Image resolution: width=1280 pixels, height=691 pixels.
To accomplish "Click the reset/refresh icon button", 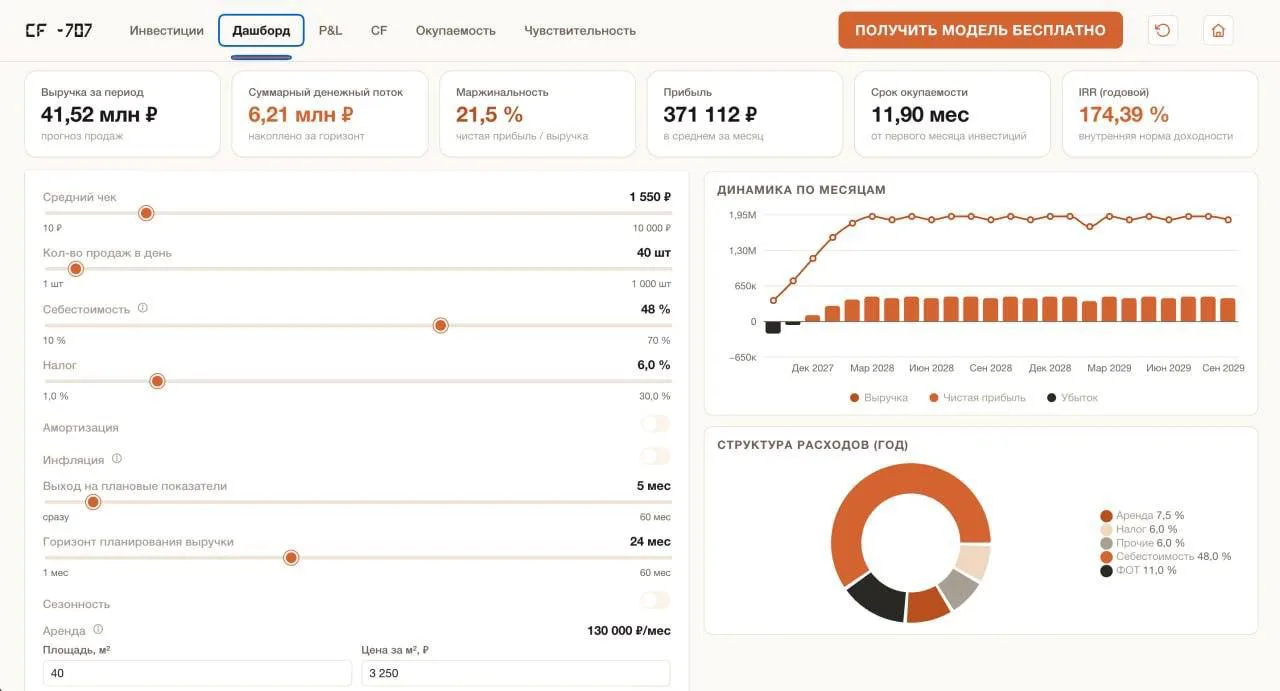I will pos(1162,30).
